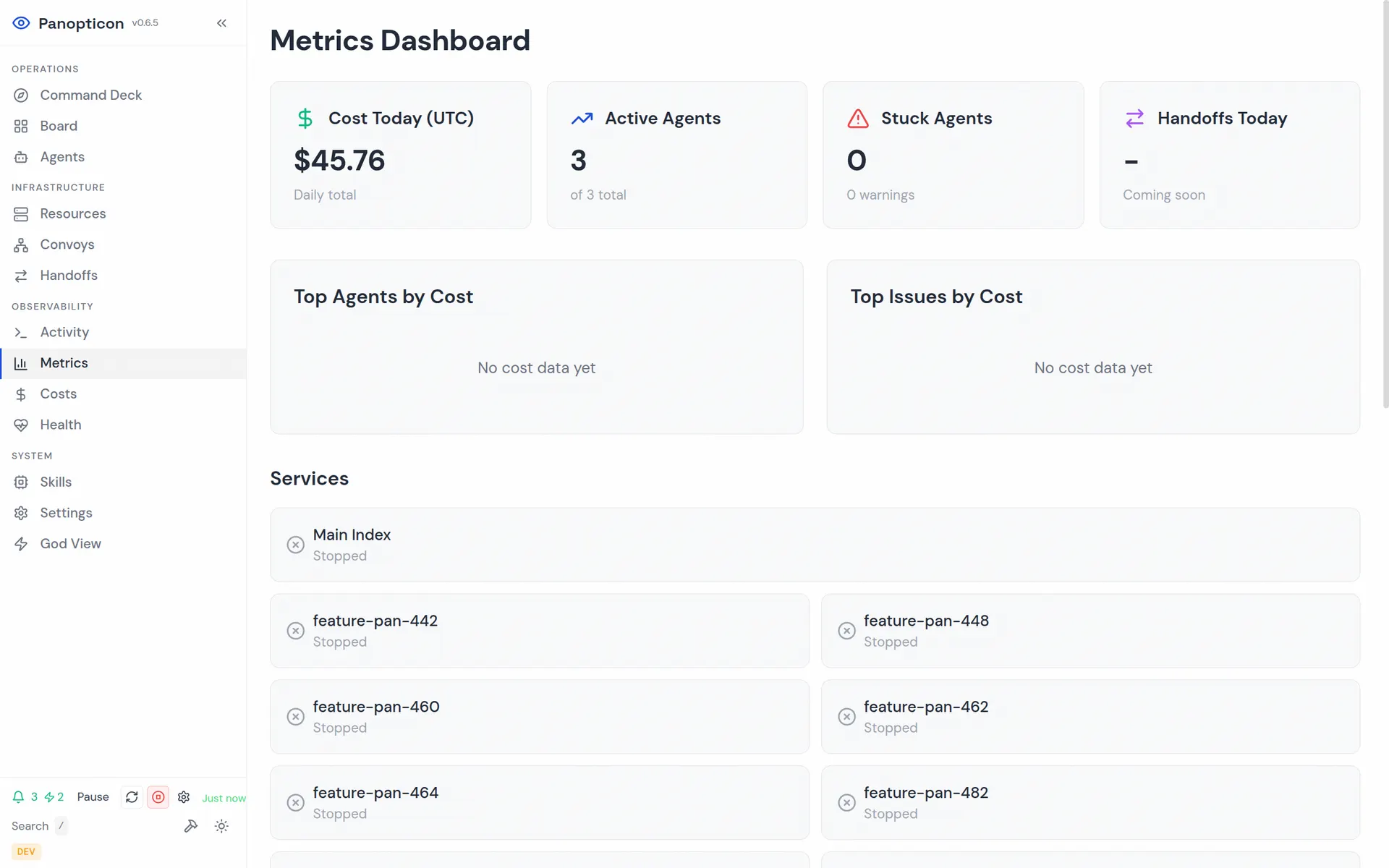Toggle the light theme sun icon
This screenshot has width=1389, height=868.
coord(221,825)
